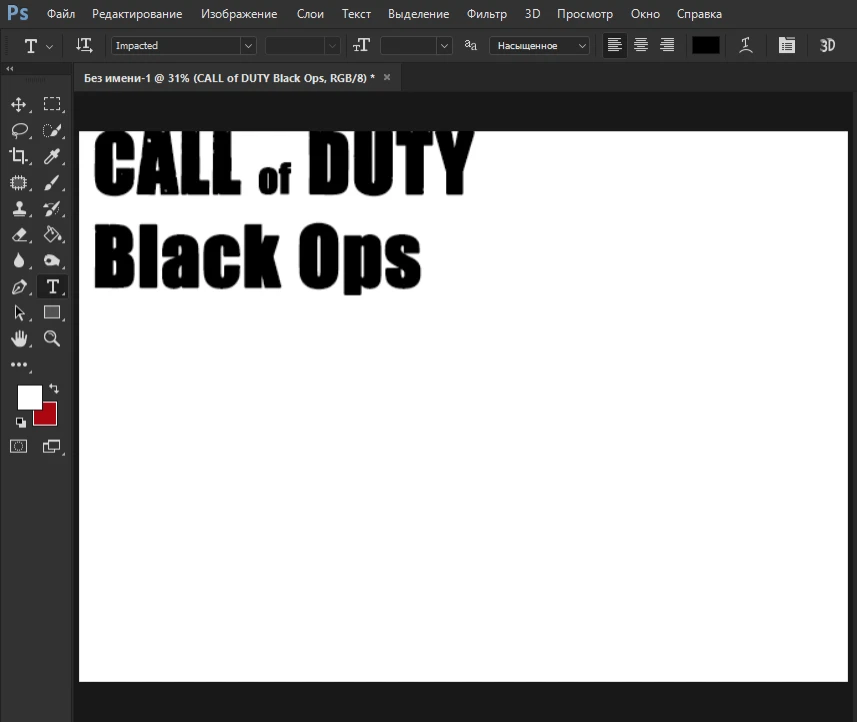857x722 pixels.
Task: Select the Eyedropper tool
Action: 52,156
